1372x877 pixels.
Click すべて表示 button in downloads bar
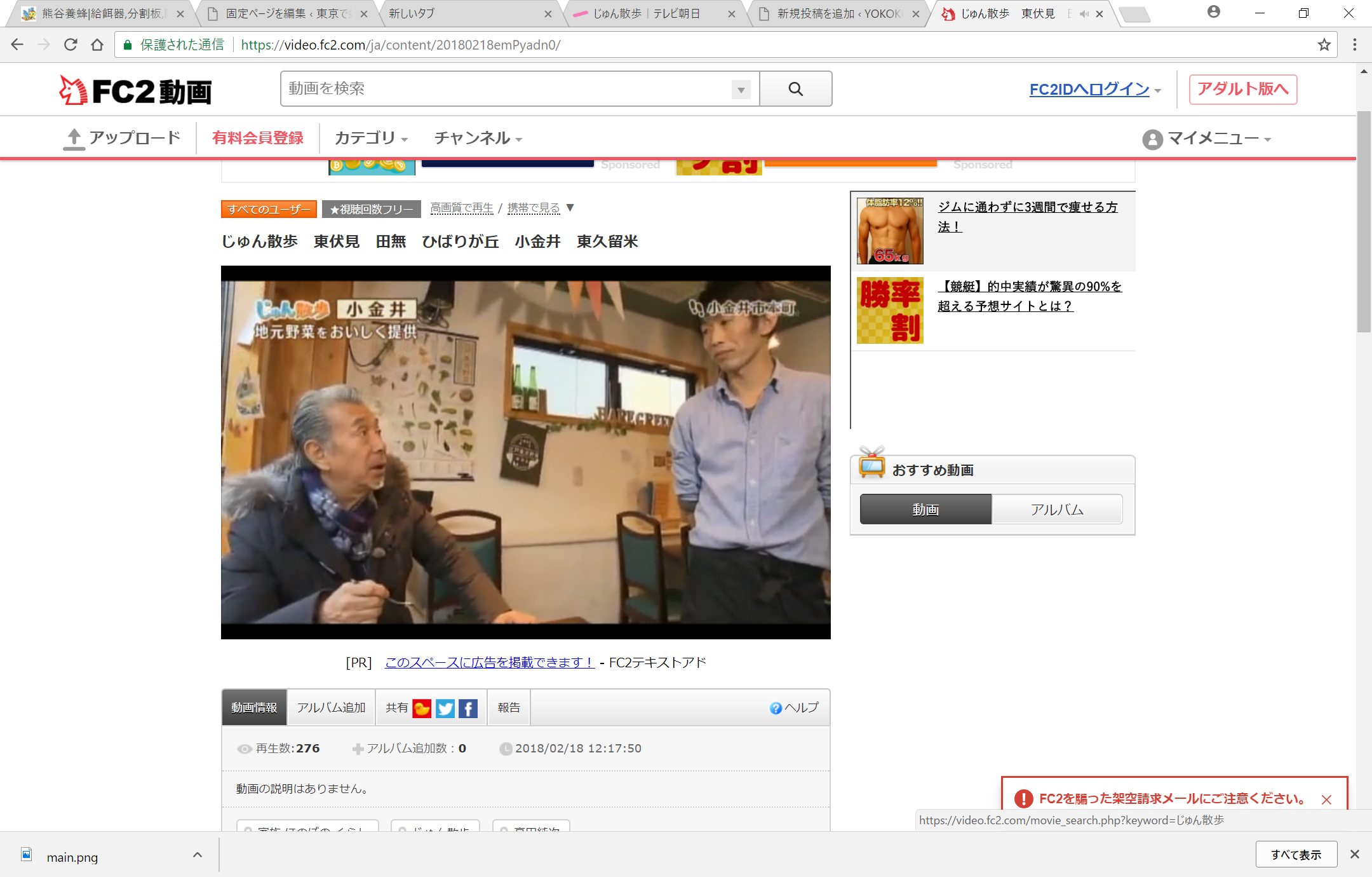(x=1296, y=854)
